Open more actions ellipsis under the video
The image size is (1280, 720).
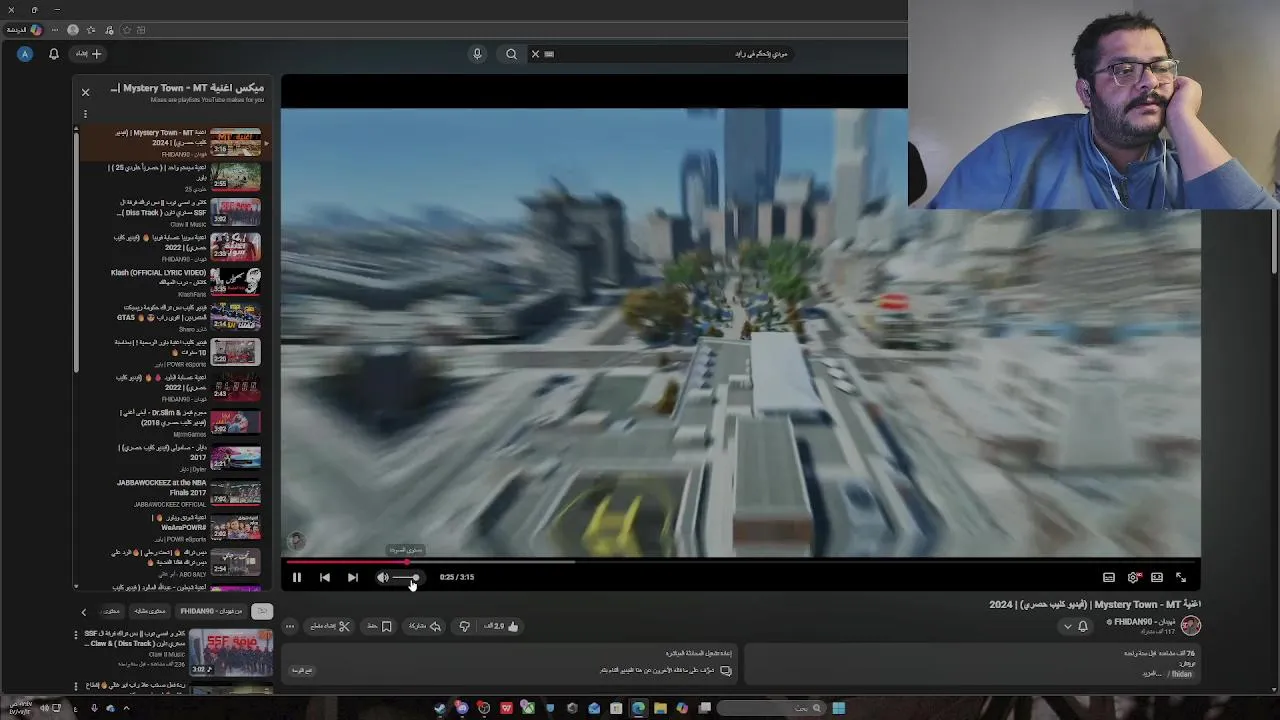pyautogui.click(x=290, y=626)
